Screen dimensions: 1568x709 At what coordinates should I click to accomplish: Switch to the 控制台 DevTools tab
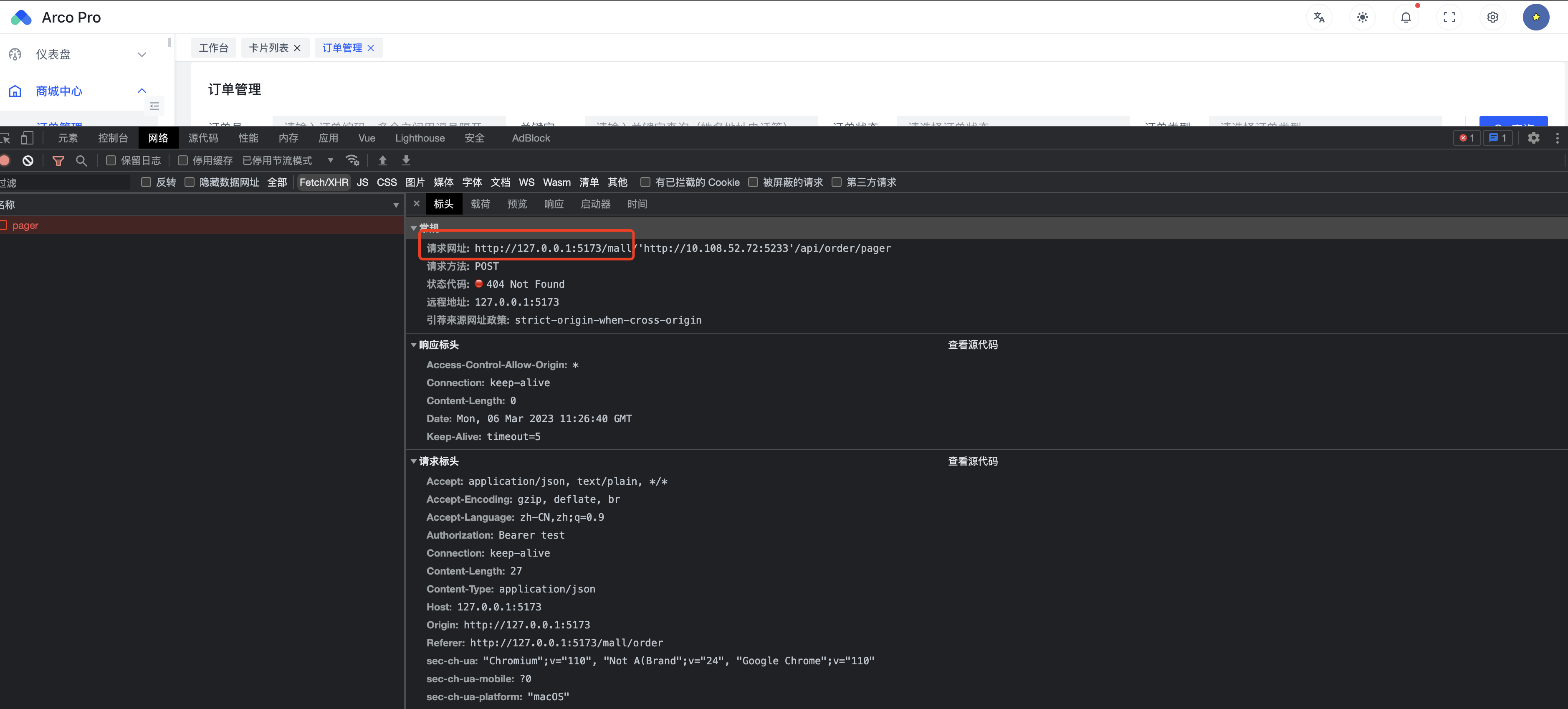point(113,138)
